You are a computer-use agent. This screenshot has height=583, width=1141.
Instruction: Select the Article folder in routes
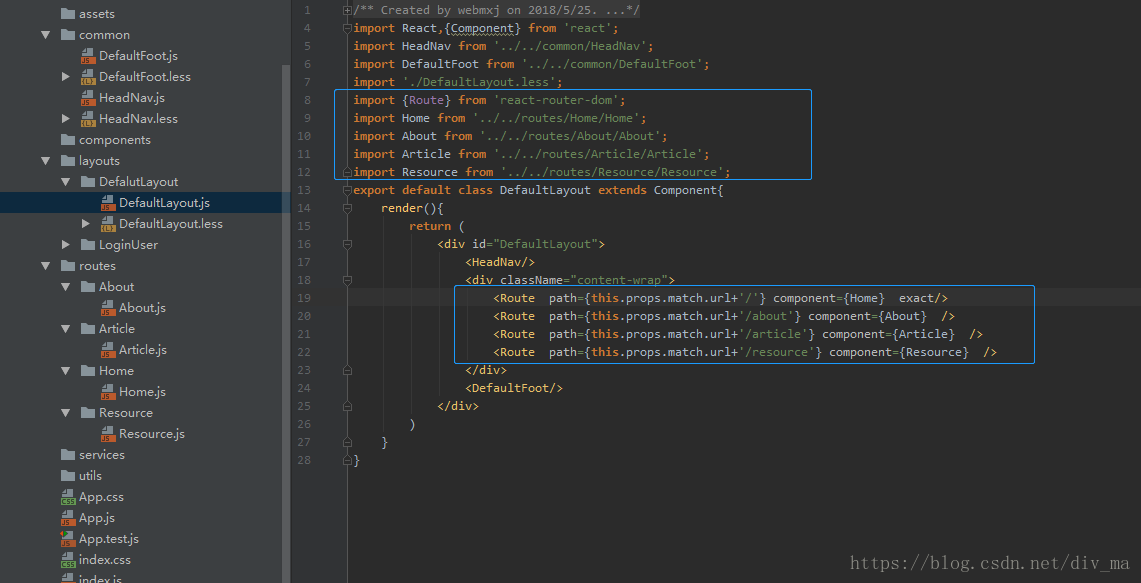[x=116, y=329]
